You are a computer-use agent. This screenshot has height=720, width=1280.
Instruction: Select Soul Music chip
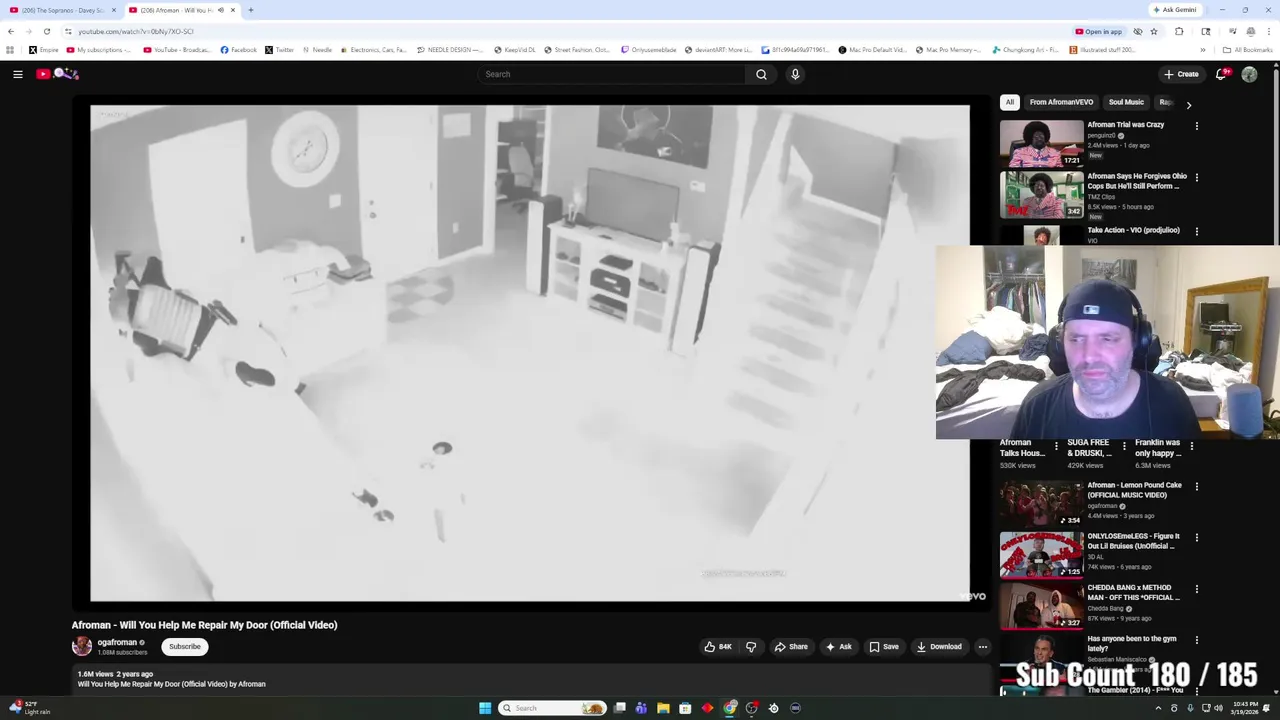coord(1126,102)
